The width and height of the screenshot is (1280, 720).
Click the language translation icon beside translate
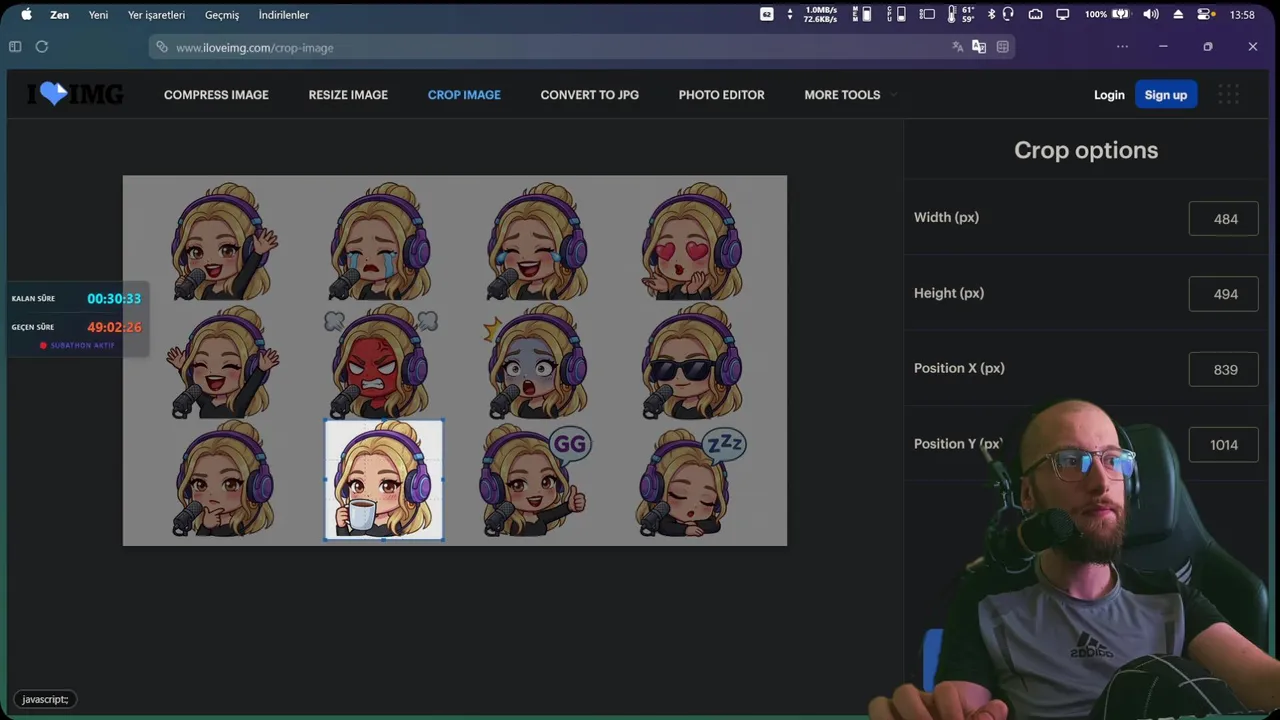pyautogui.click(x=979, y=47)
